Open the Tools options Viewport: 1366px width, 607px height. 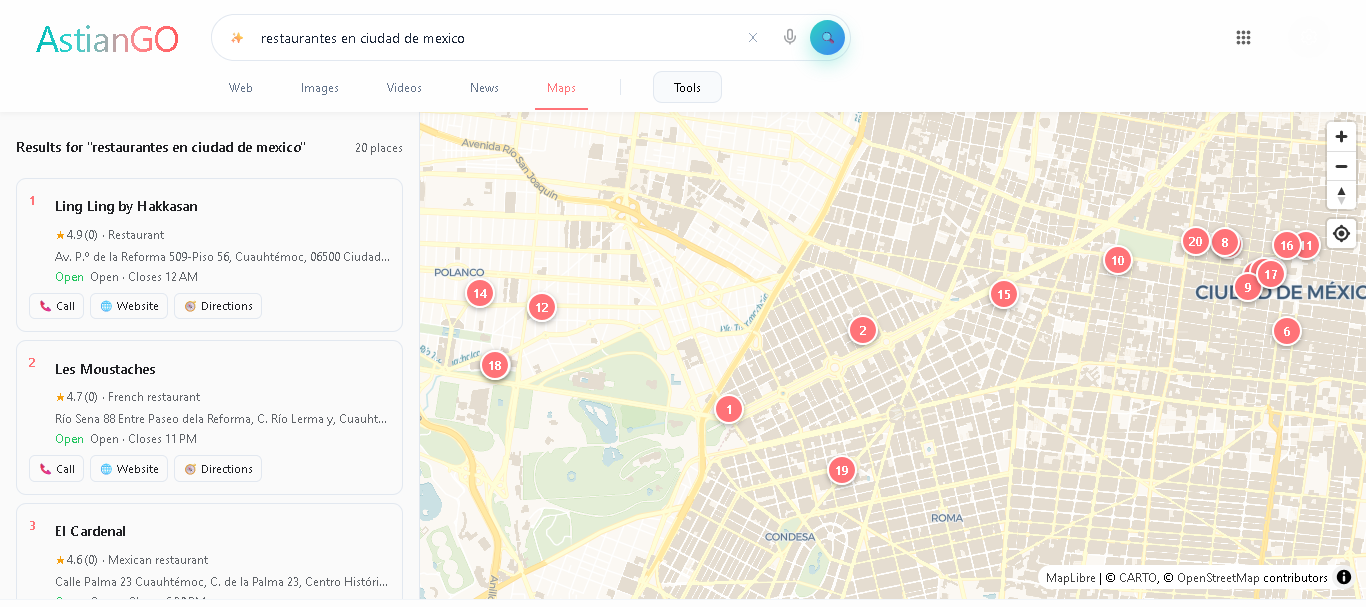tap(687, 87)
